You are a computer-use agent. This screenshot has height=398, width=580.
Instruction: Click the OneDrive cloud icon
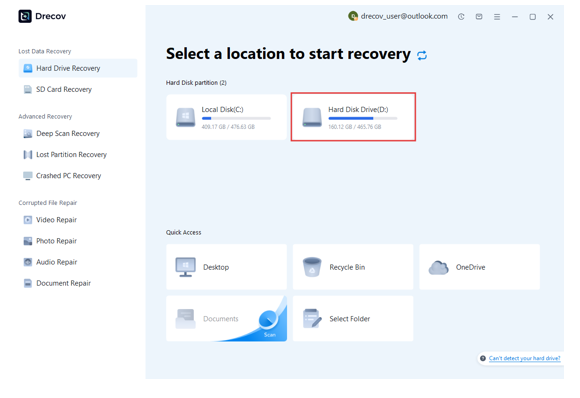439,267
